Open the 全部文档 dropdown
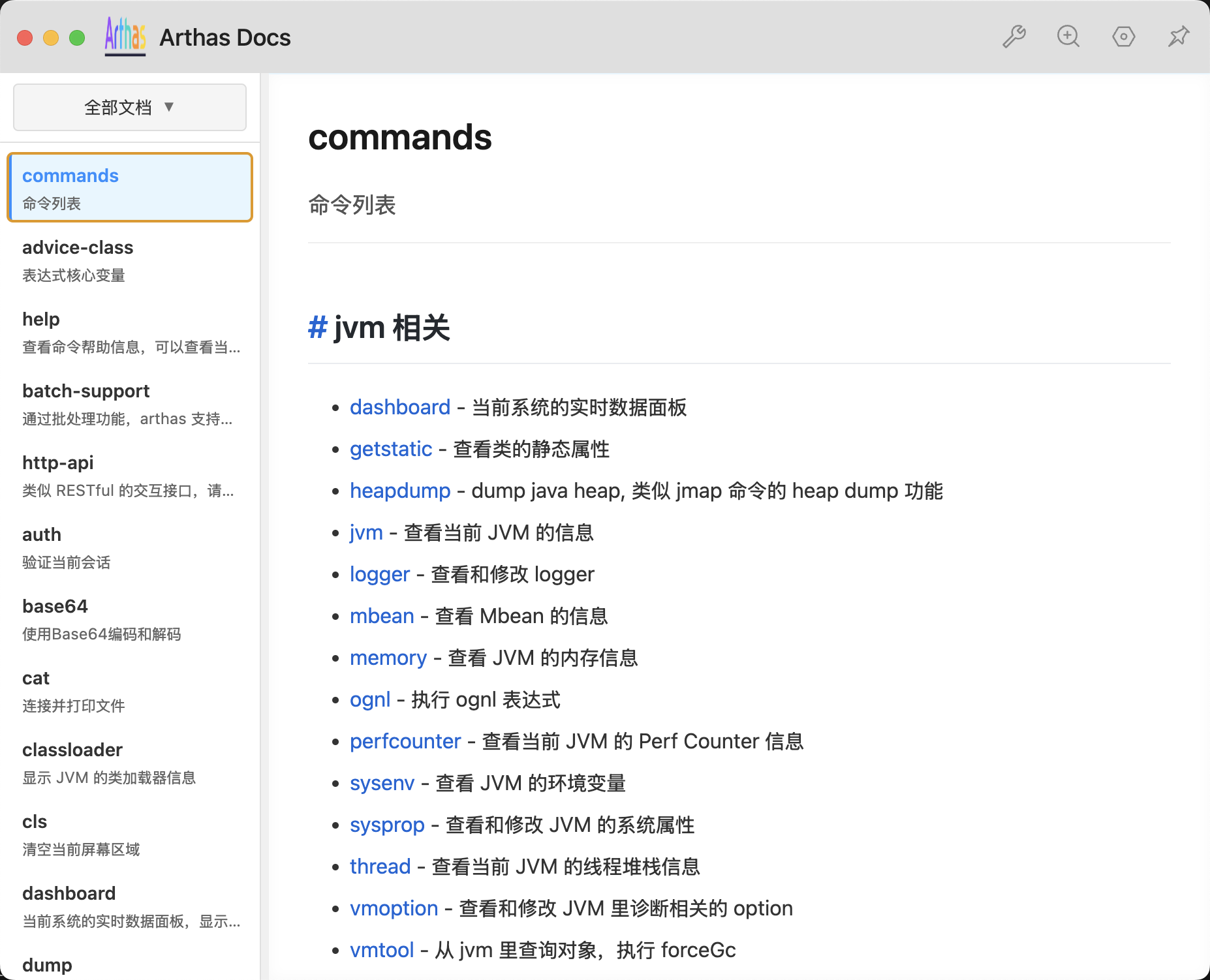1210x980 pixels. [x=130, y=107]
